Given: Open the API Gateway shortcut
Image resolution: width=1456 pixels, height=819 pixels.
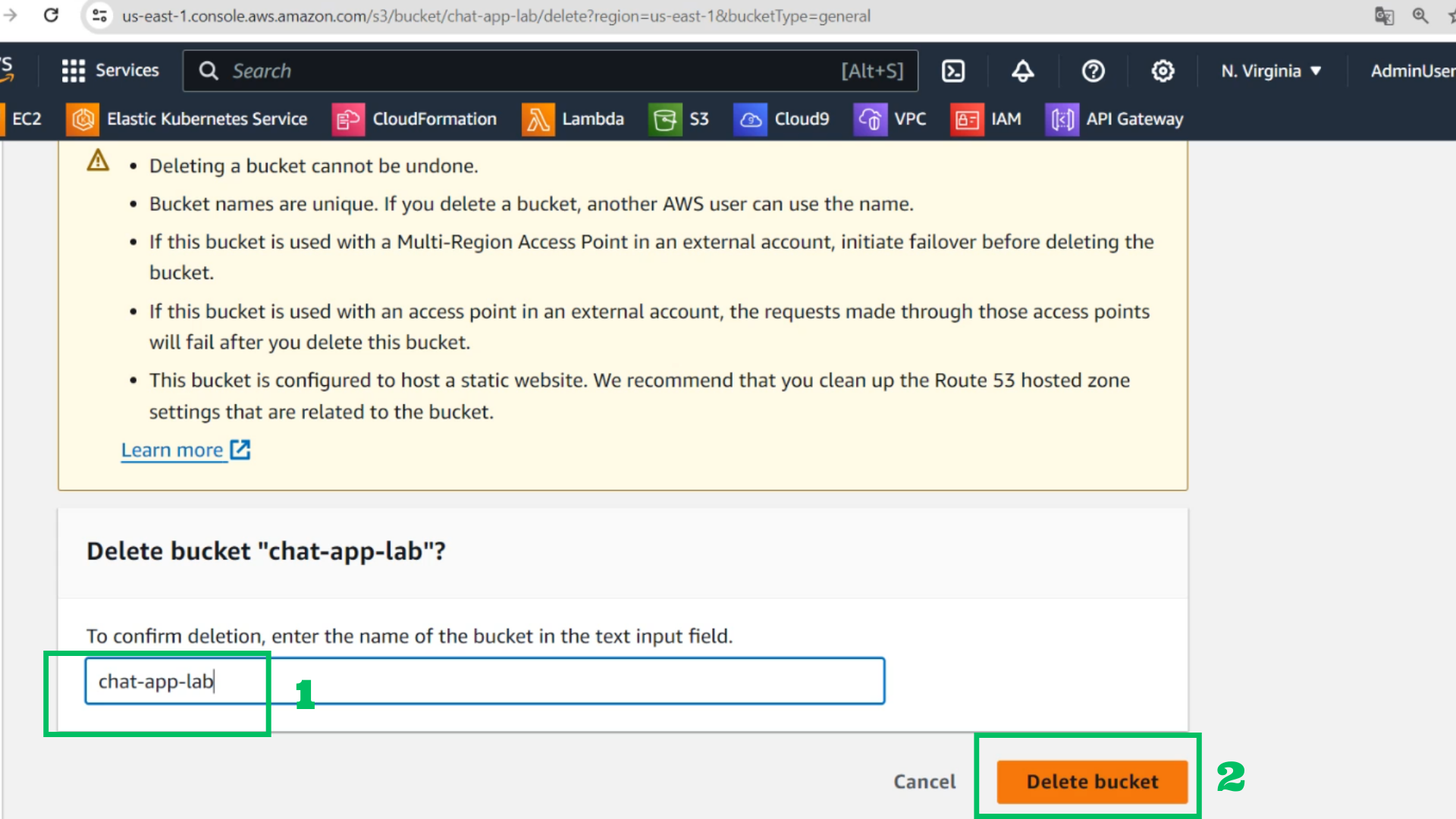Looking at the screenshot, I should 1114,119.
